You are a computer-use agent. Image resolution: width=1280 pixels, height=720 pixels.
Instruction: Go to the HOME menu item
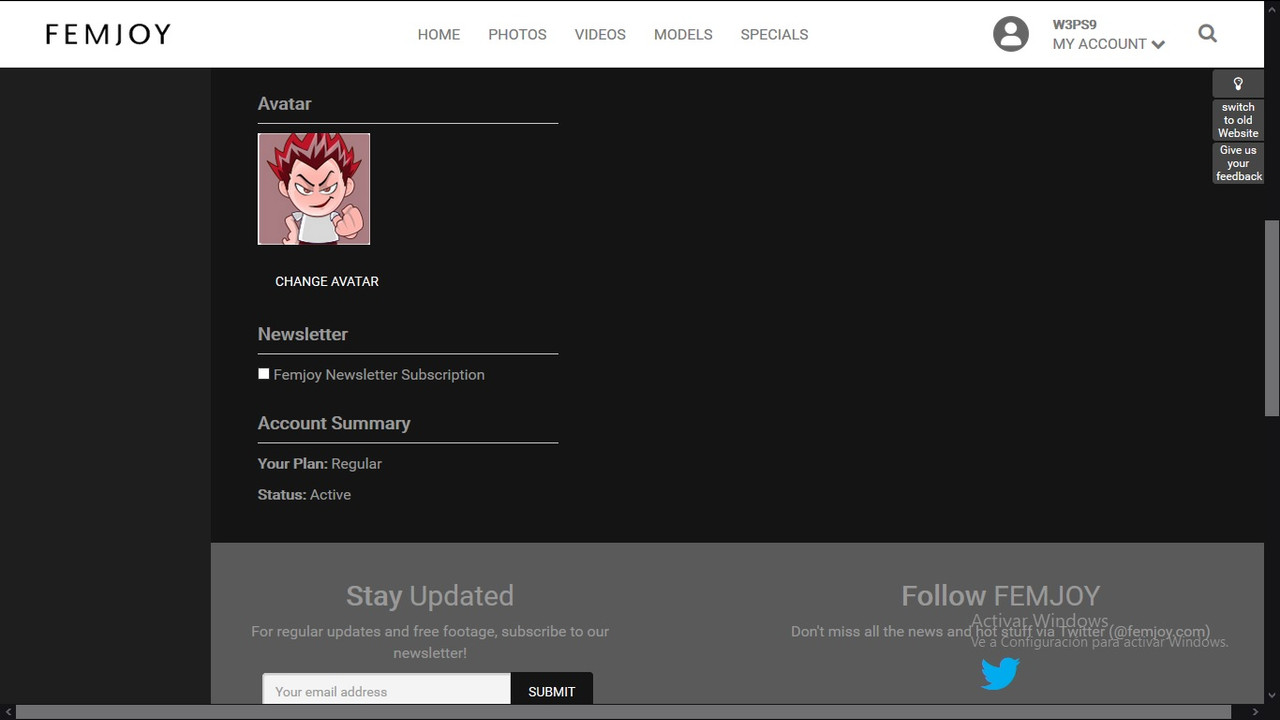439,34
